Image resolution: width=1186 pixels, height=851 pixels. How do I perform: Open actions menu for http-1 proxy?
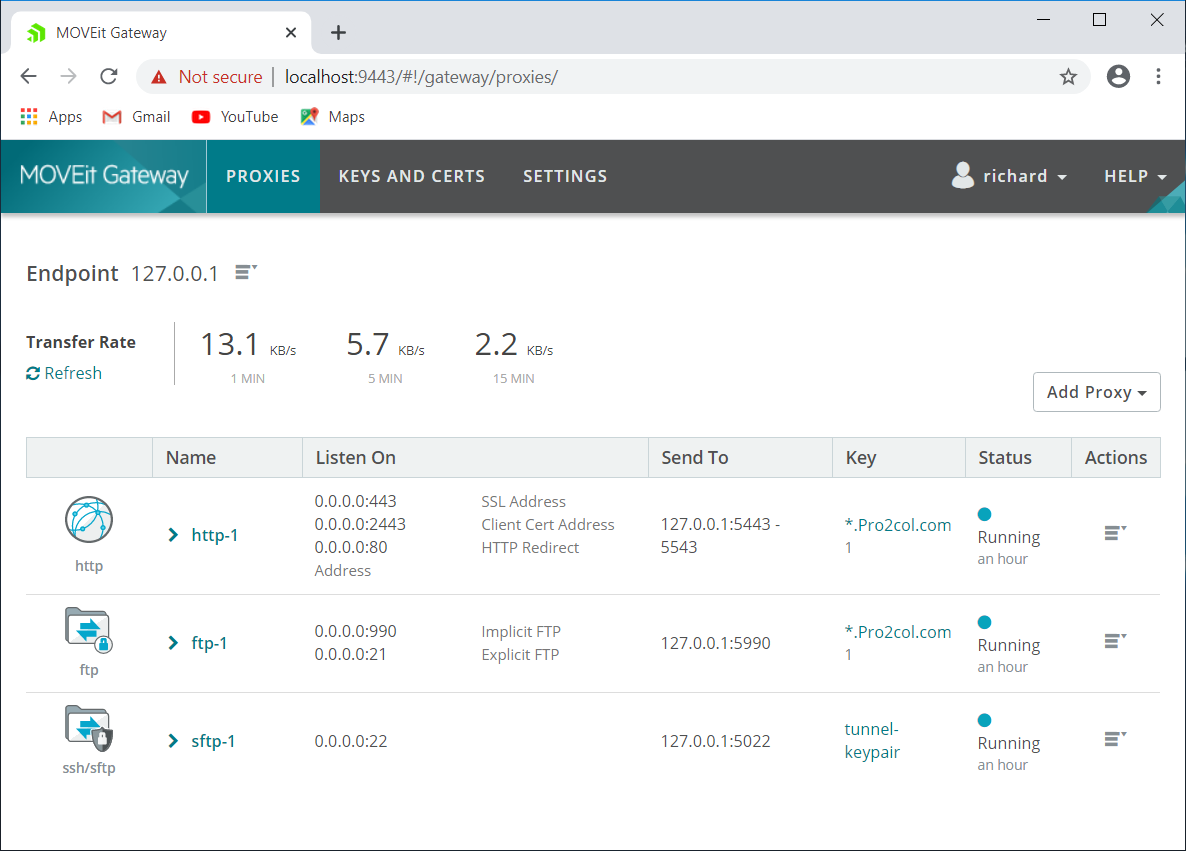1115,533
